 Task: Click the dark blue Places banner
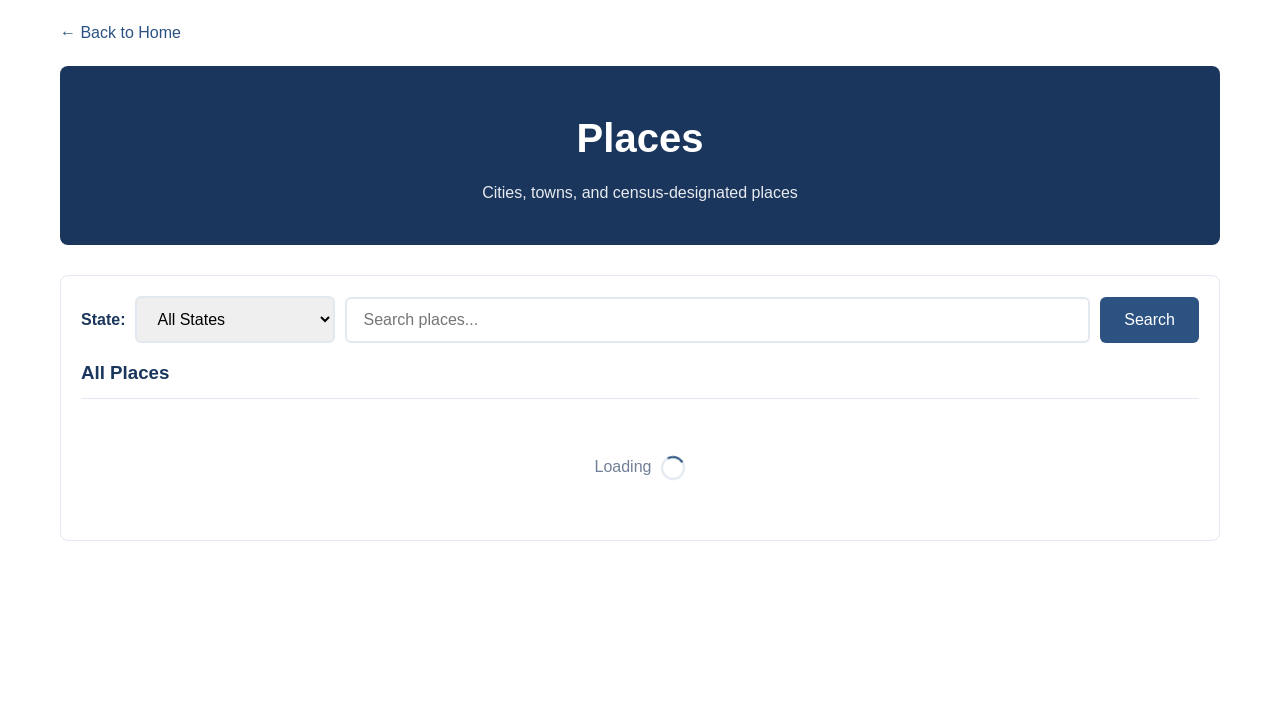(640, 155)
